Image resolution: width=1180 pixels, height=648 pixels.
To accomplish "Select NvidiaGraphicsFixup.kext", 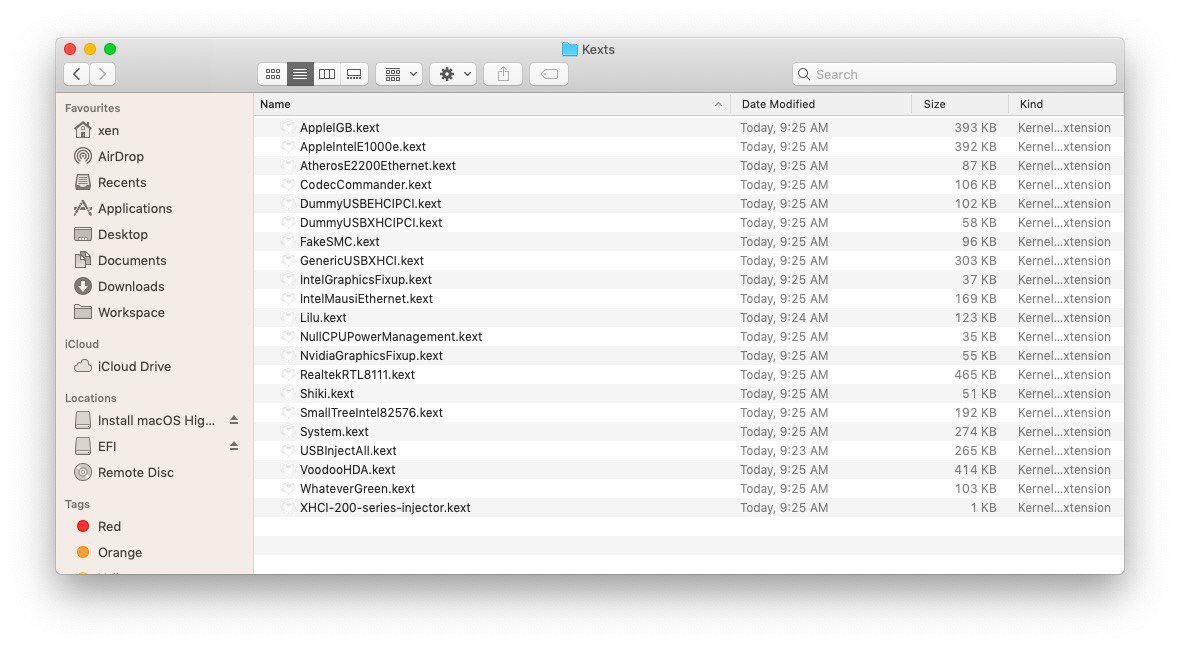I will point(371,356).
